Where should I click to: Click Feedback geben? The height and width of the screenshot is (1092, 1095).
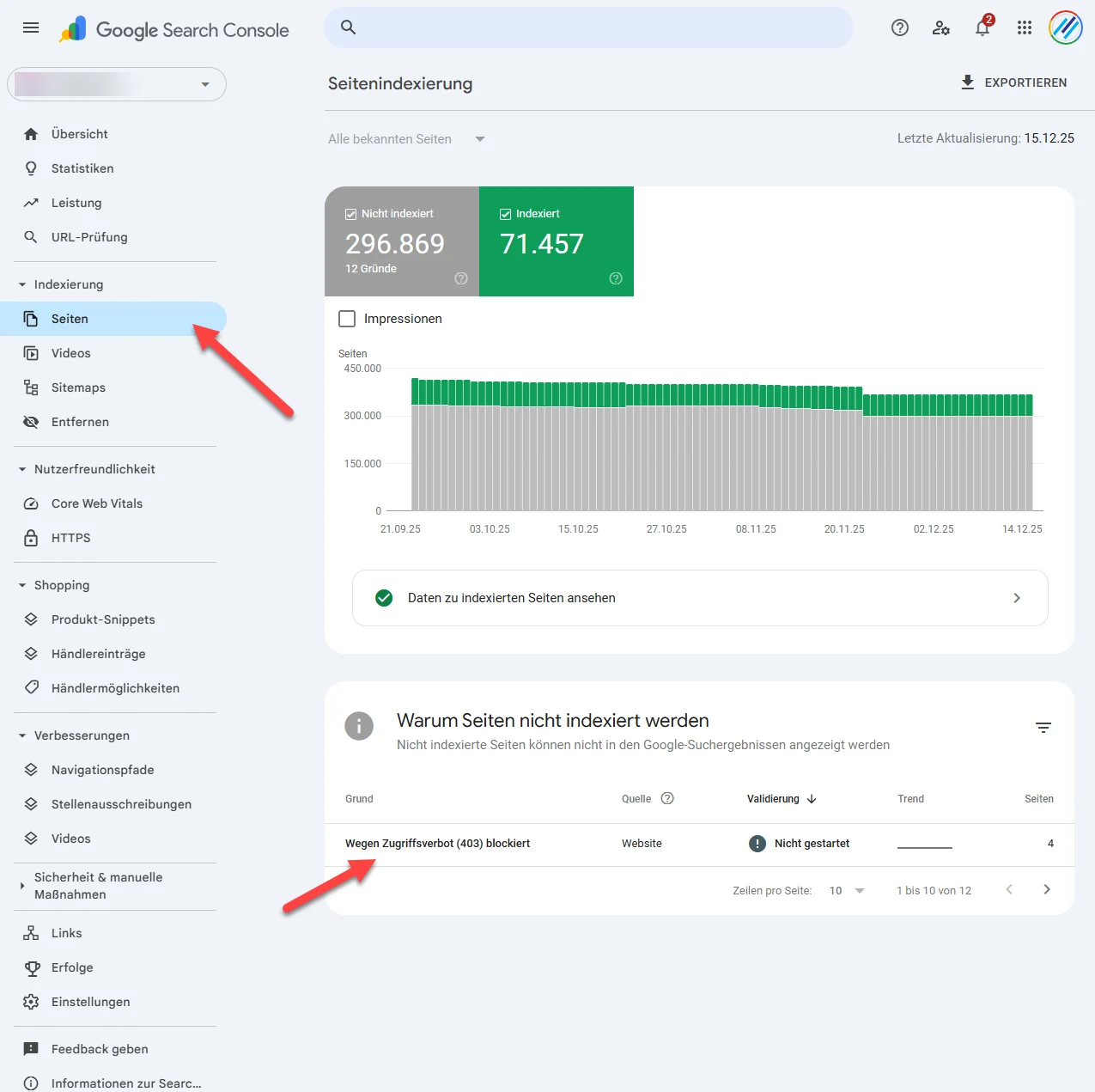113,1049
